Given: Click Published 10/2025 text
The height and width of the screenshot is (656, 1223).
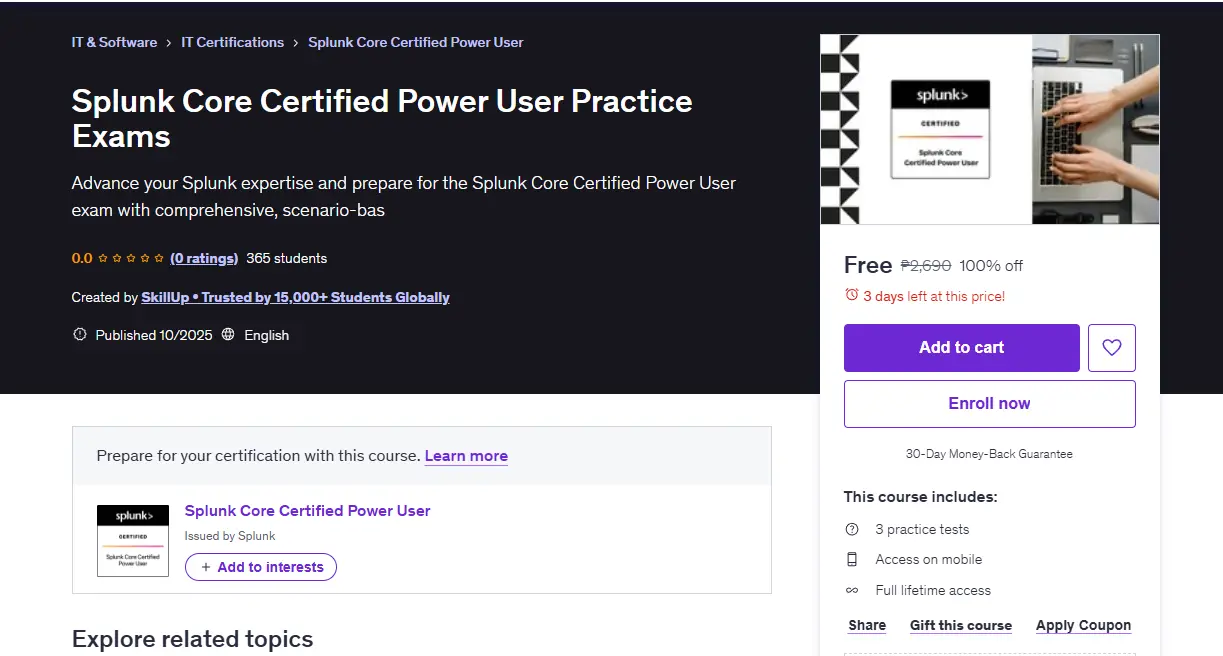Looking at the screenshot, I should tap(154, 335).
